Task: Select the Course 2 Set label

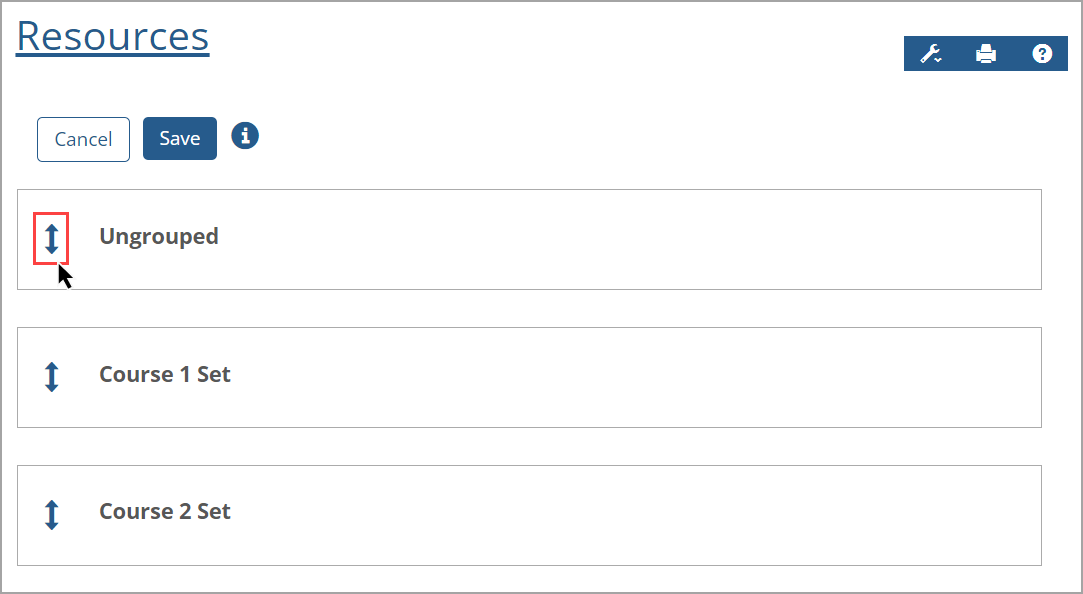Action: click(x=165, y=512)
